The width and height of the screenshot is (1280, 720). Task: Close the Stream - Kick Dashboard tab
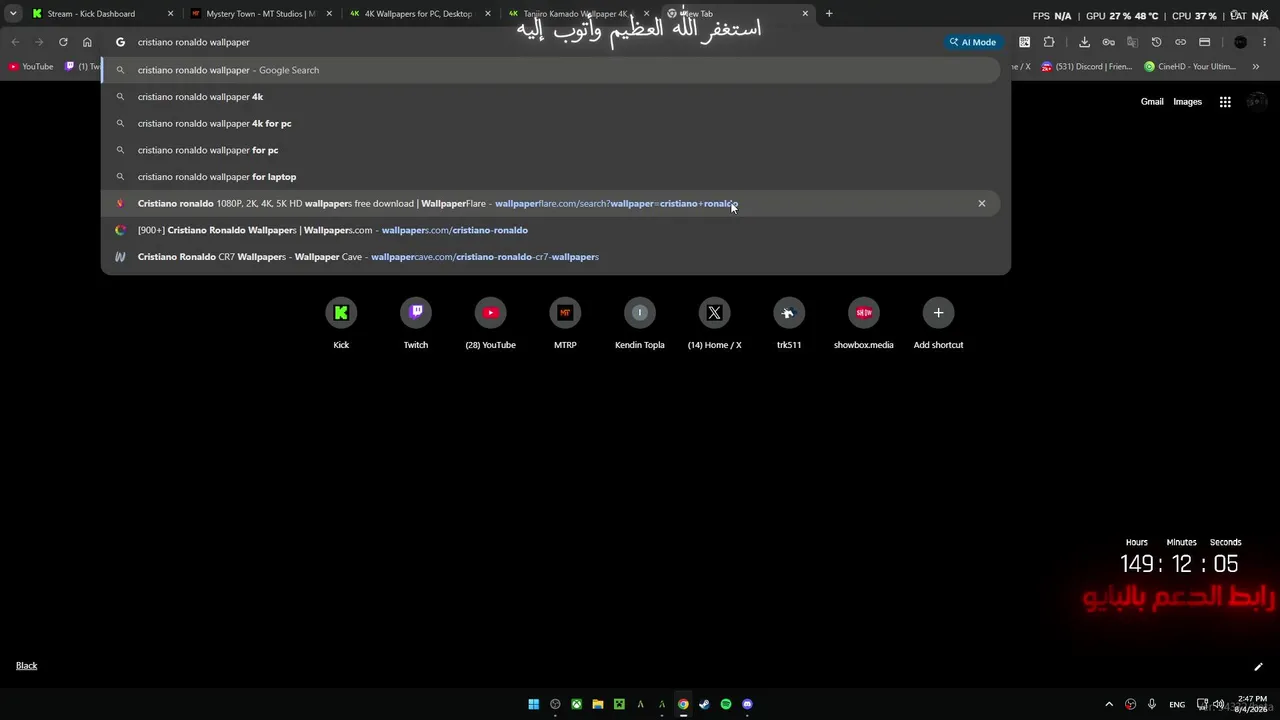tap(170, 14)
